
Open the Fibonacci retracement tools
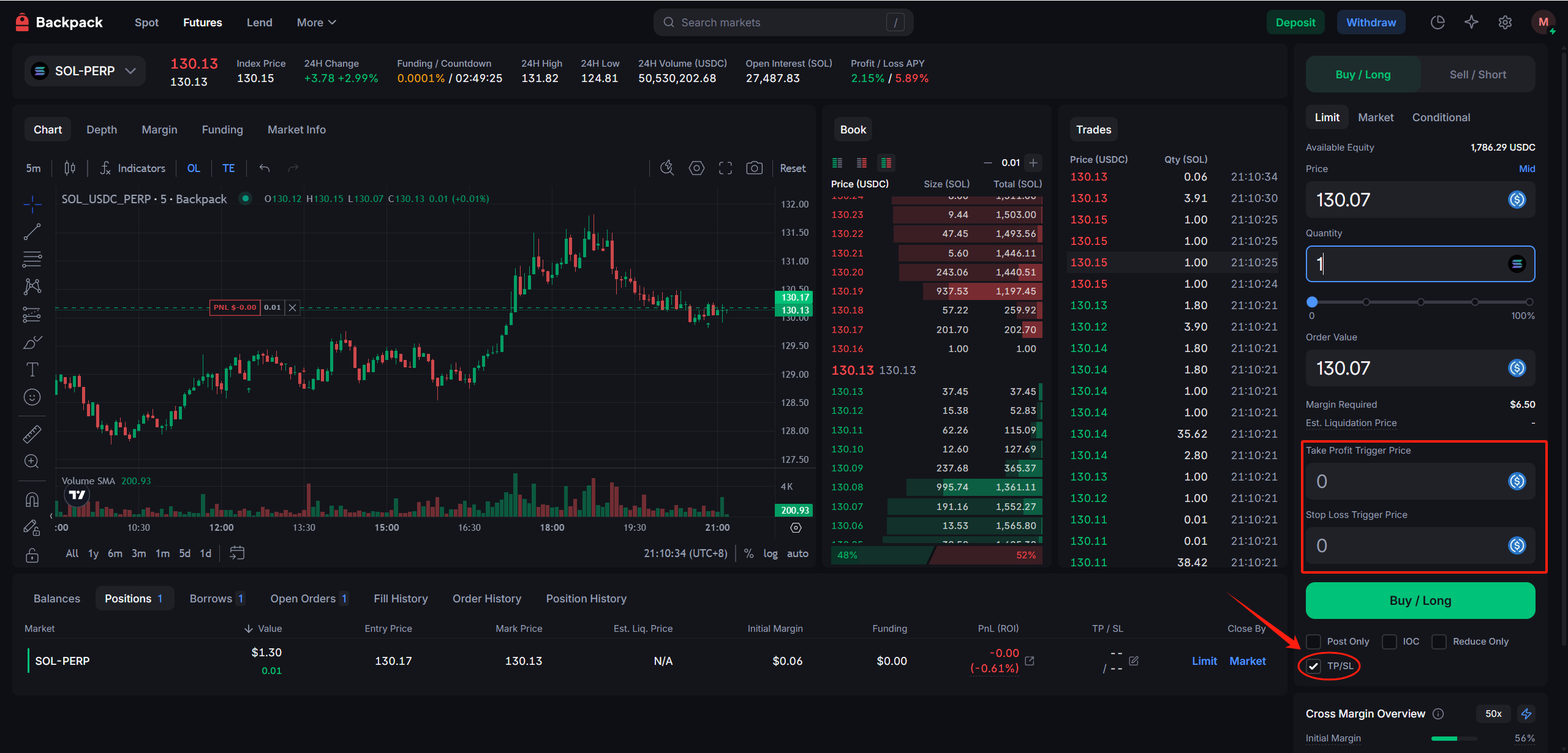tap(32, 259)
